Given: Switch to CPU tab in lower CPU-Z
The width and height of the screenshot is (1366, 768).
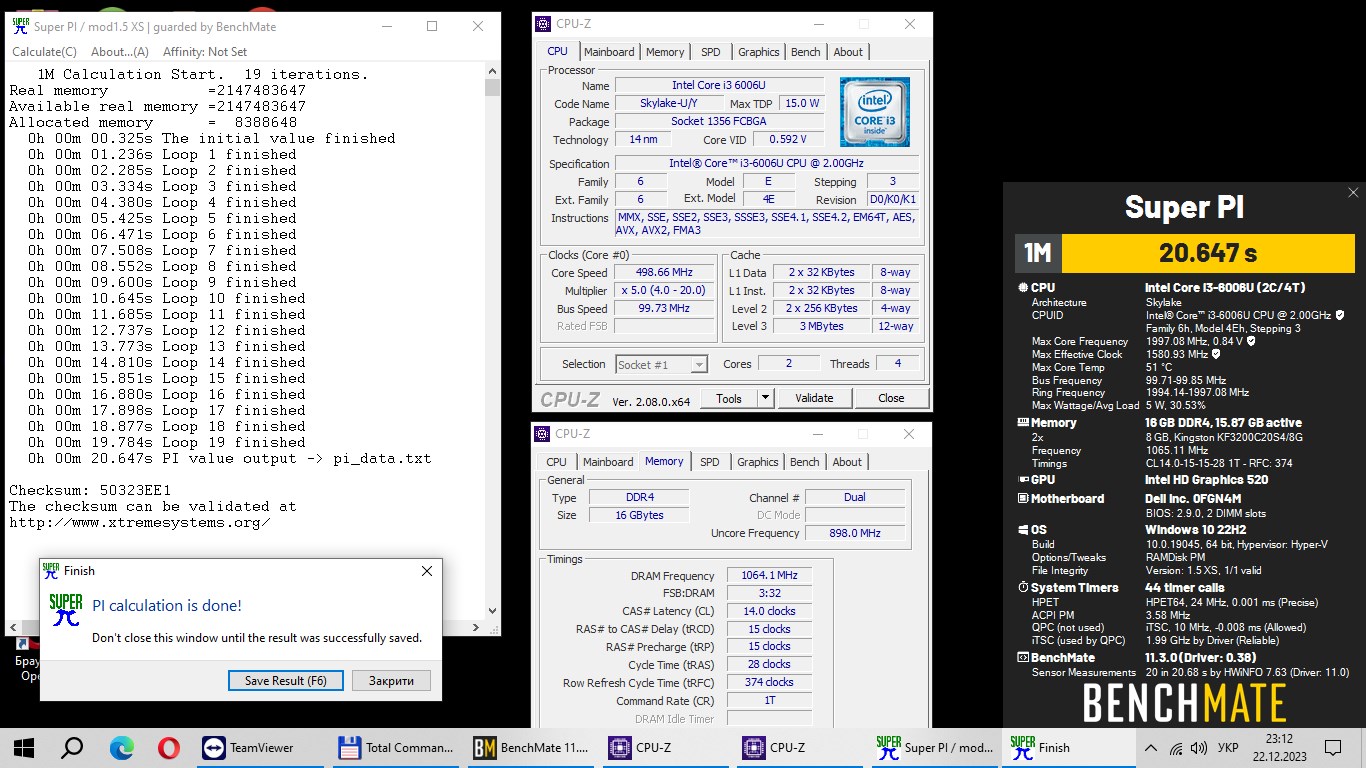Looking at the screenshot, I should [x=556, y=462].
